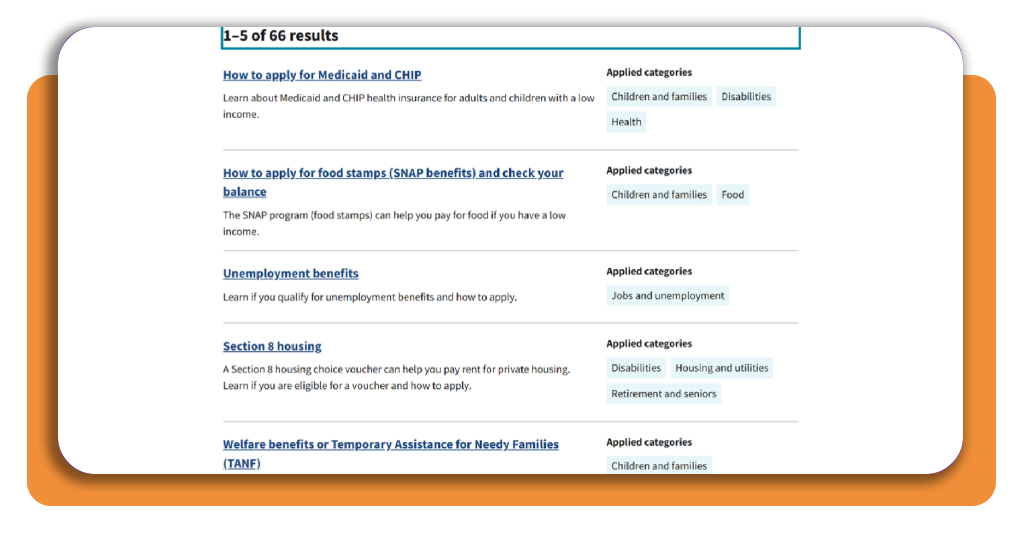Screen dimensions: 1024x536
Task: Click the Section 8 voucher description text
Action: click(x=396, y=377)
